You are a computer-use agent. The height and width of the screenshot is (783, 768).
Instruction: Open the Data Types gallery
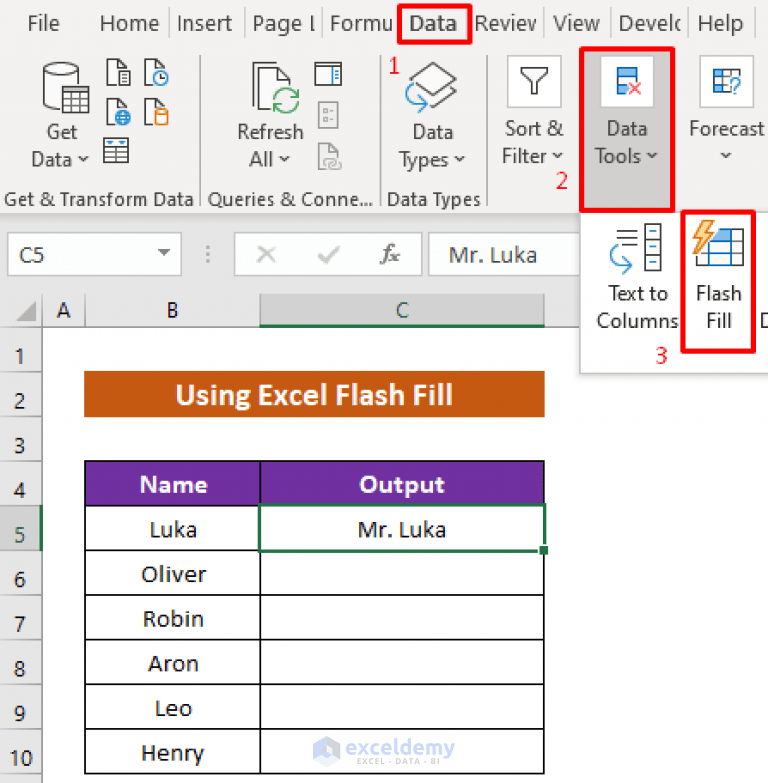(432, 116)
